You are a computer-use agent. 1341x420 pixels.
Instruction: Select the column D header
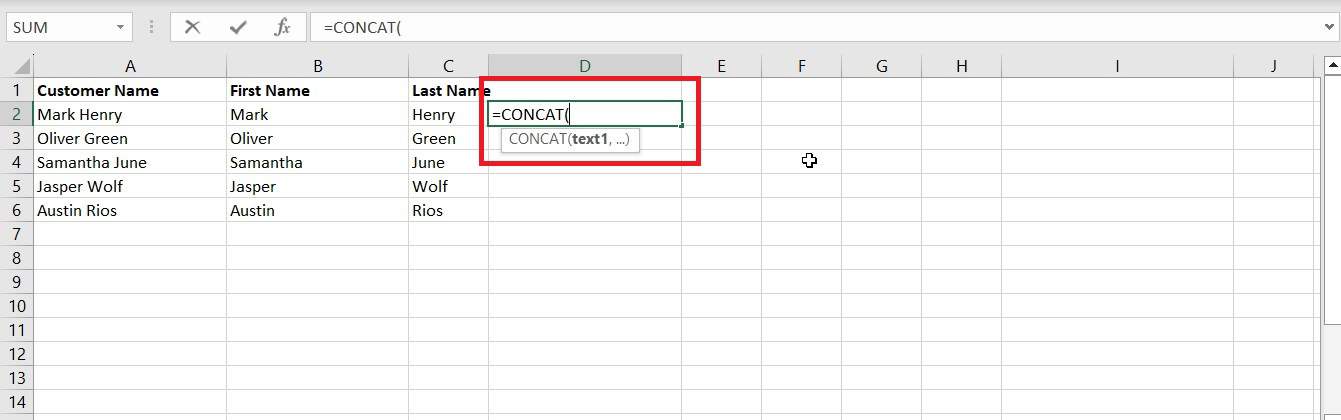(585, 66)
